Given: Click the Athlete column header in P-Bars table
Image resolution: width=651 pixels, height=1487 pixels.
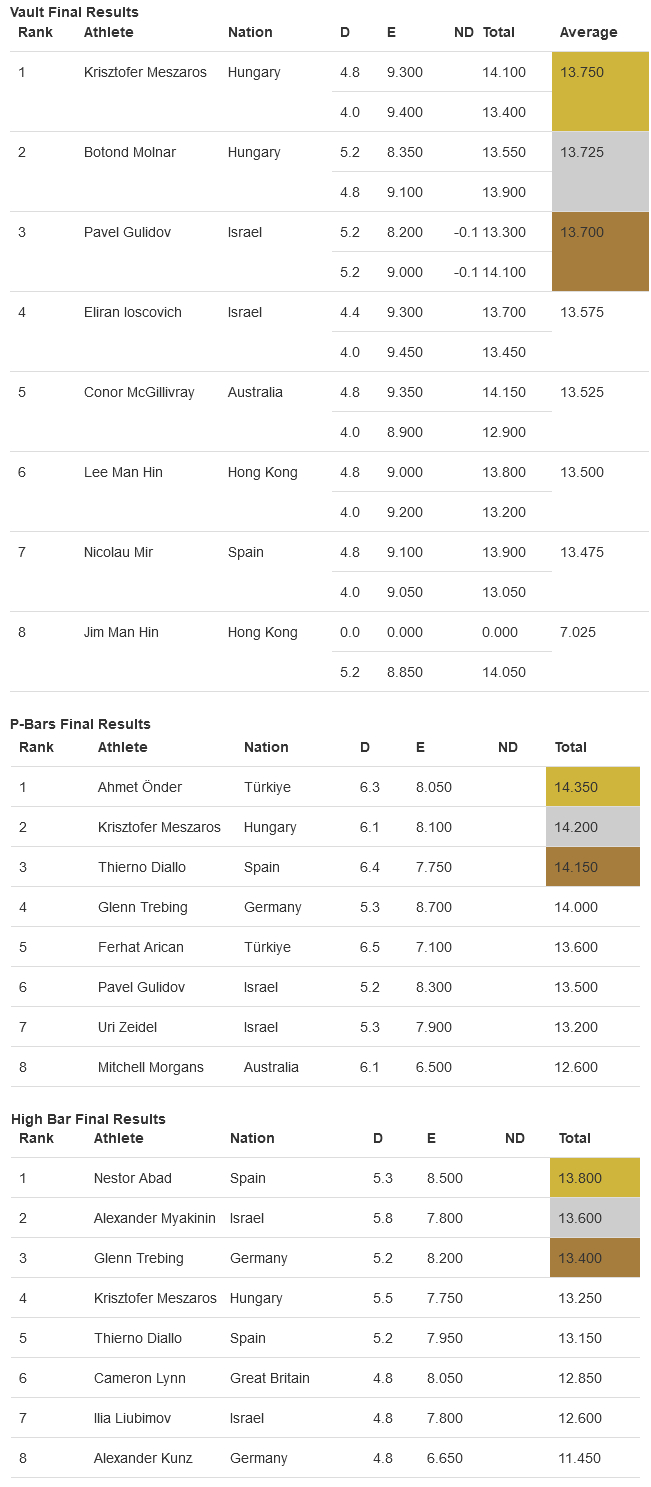Looking at the screenshot, I should coord(122,747).
